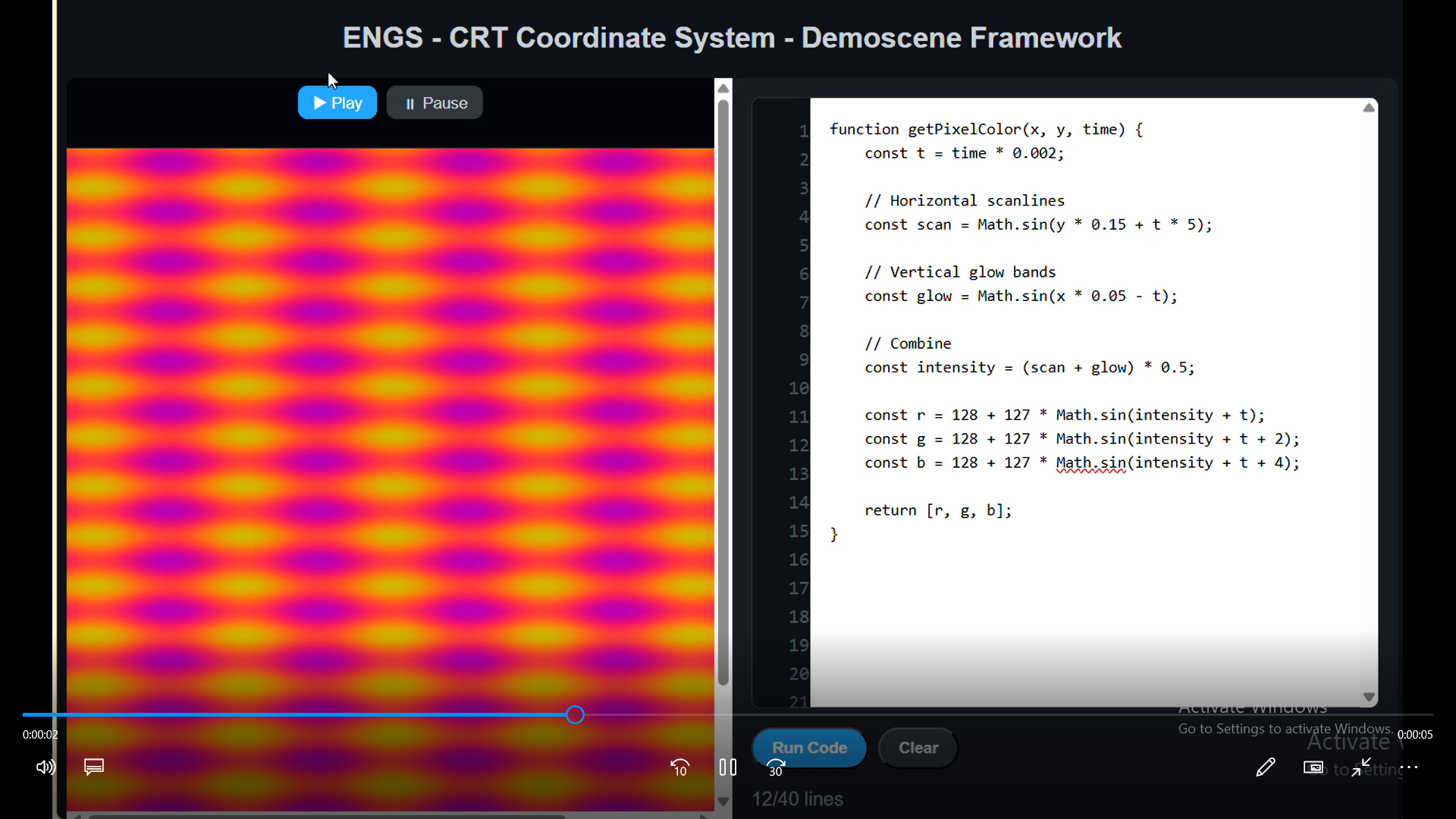The width and height of the screenshot is (1456, 819).
Task: Click the 'function getPixelColor(x, y, time) {' line
Action: pyautogui.click(x=986, y=129)
